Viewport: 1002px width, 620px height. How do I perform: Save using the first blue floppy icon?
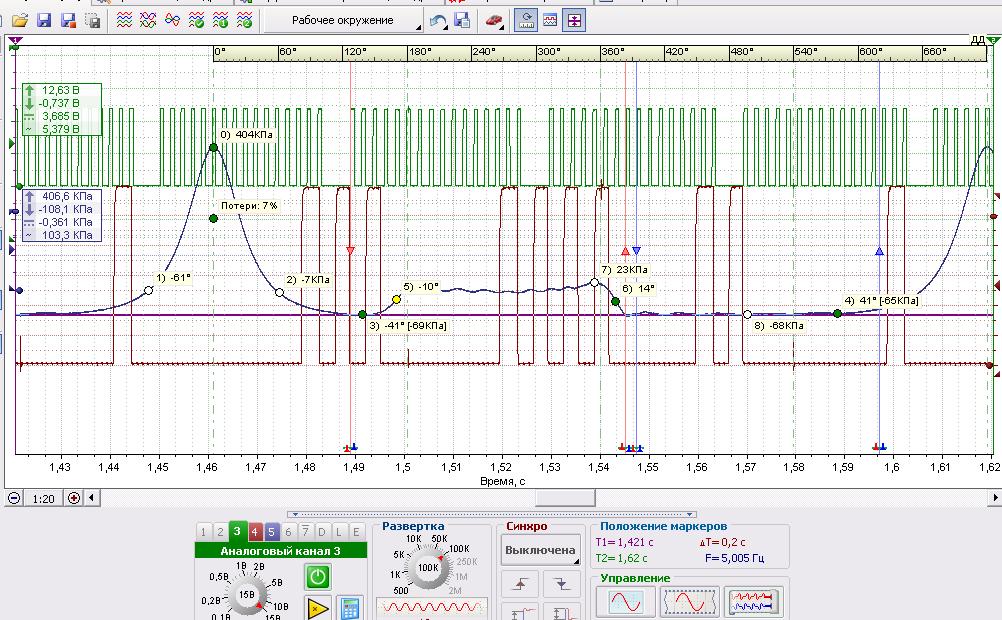44,20
